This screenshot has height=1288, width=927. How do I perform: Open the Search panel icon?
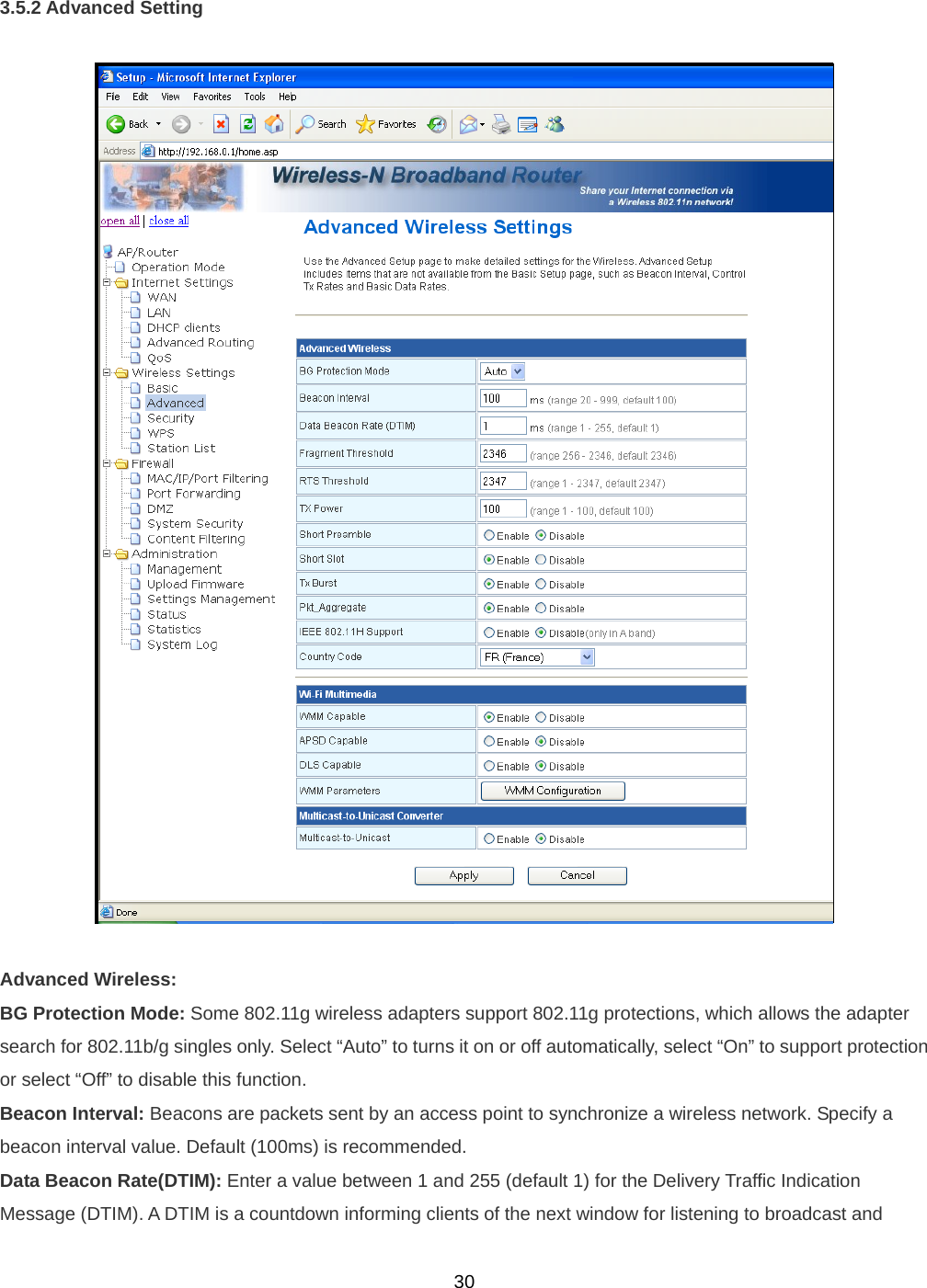pyautogui.click(x=305, y=124)
